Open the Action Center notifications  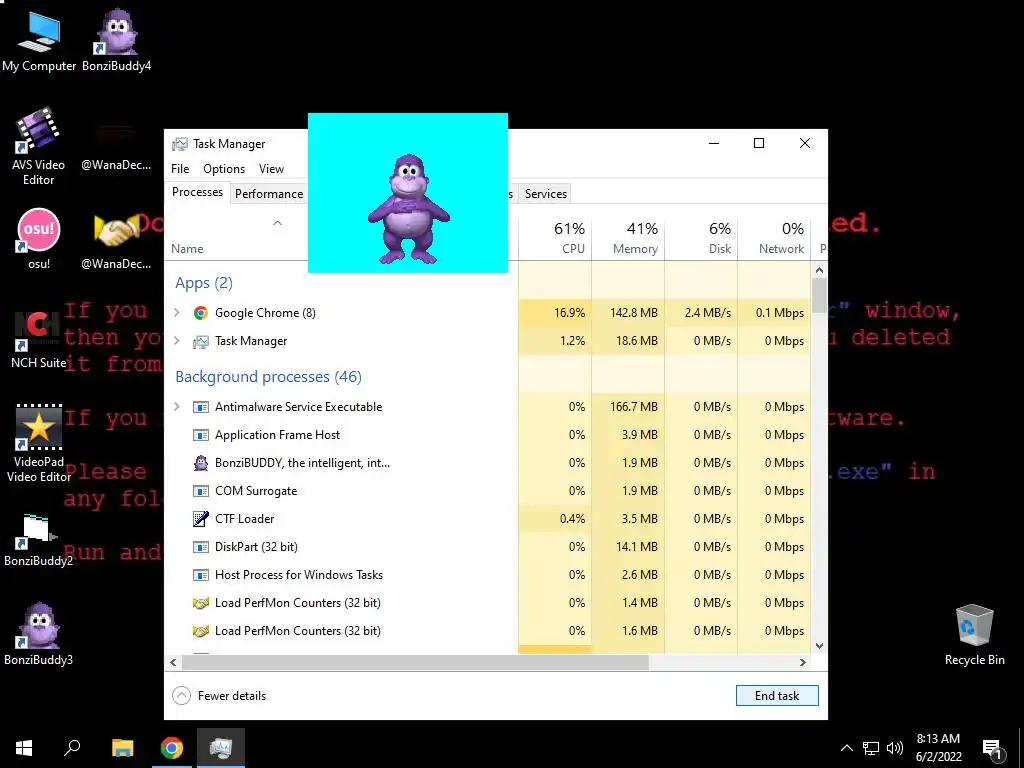point(993,749)
